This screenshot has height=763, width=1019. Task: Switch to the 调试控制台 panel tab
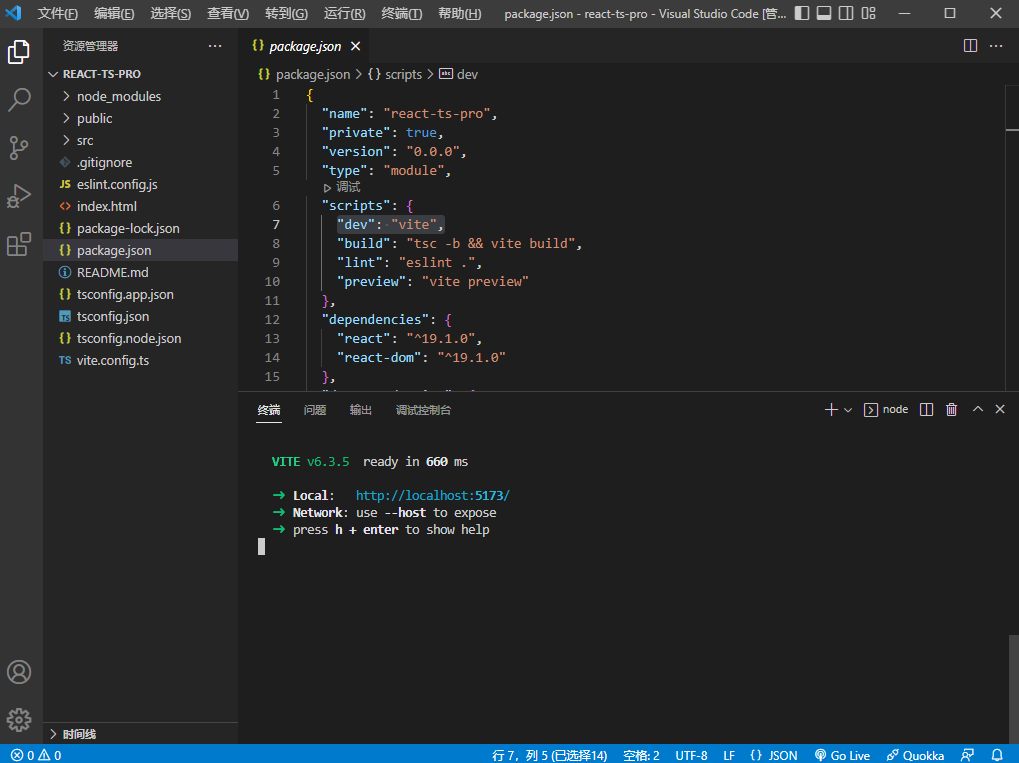pos(423,410)
